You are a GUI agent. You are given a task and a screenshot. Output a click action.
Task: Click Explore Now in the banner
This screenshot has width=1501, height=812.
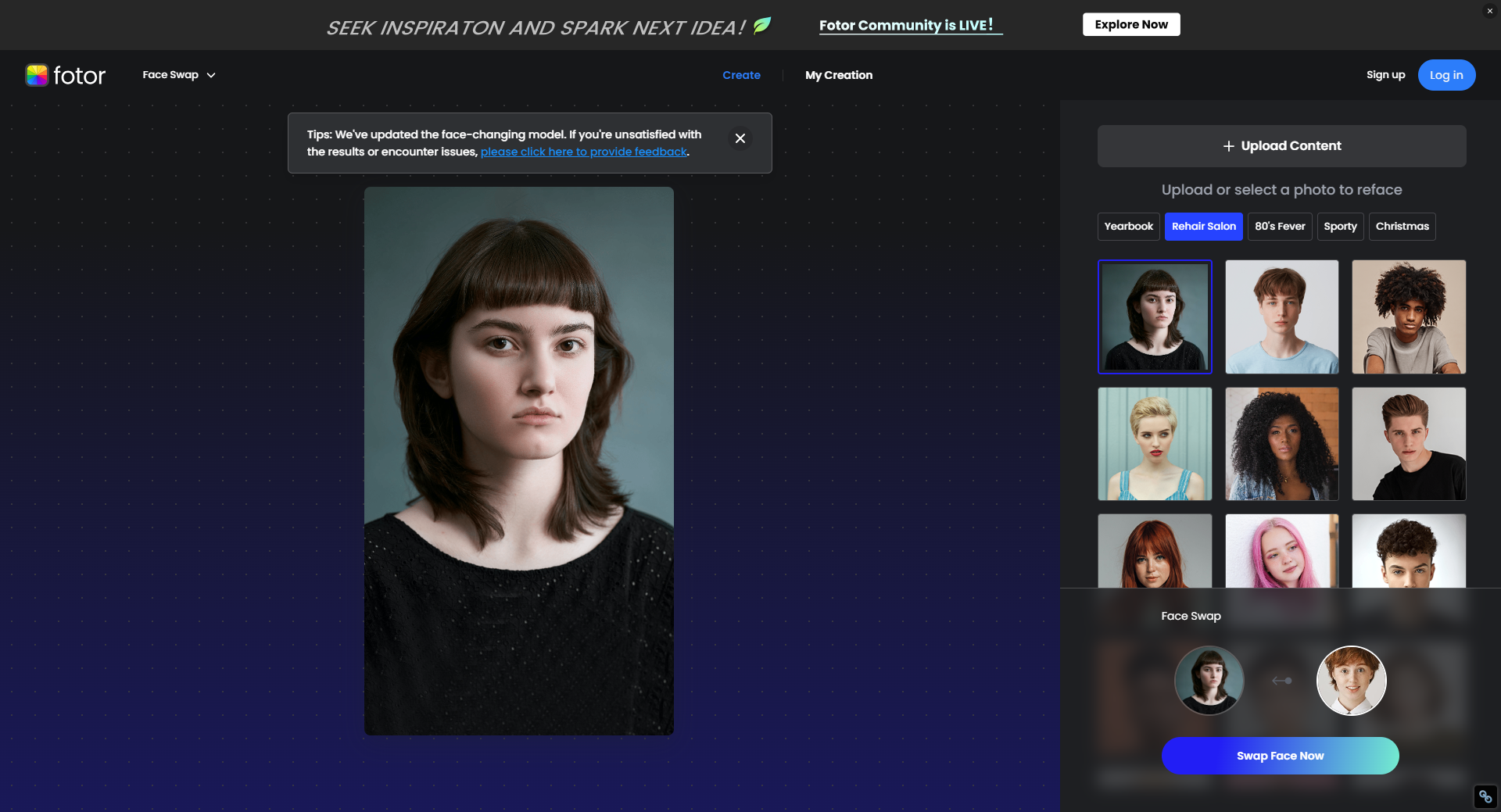pyautogui.click(x=1130, y=24)
